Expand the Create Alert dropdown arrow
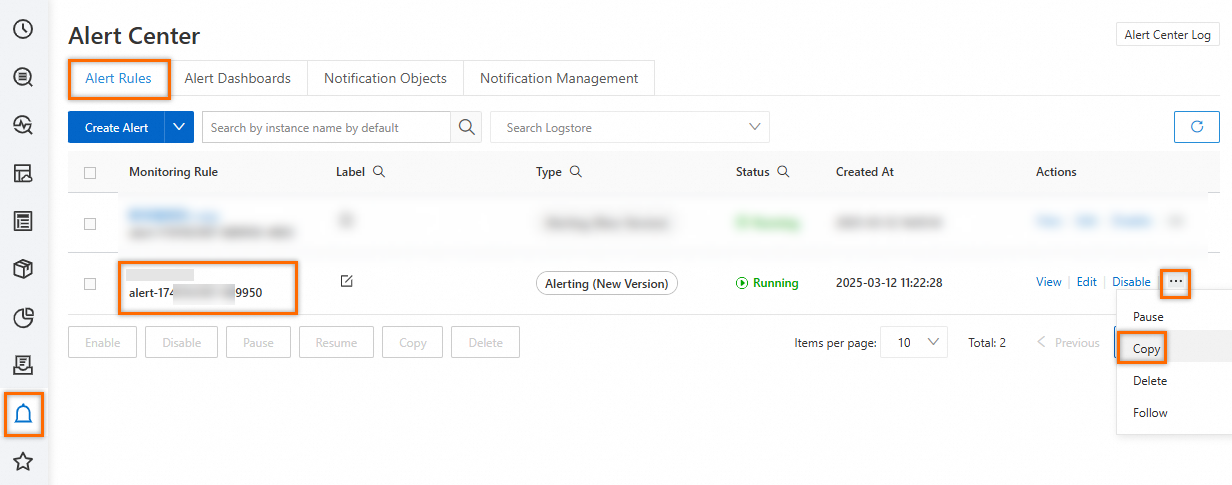The image size is (1232, 485). coord(179,127)
